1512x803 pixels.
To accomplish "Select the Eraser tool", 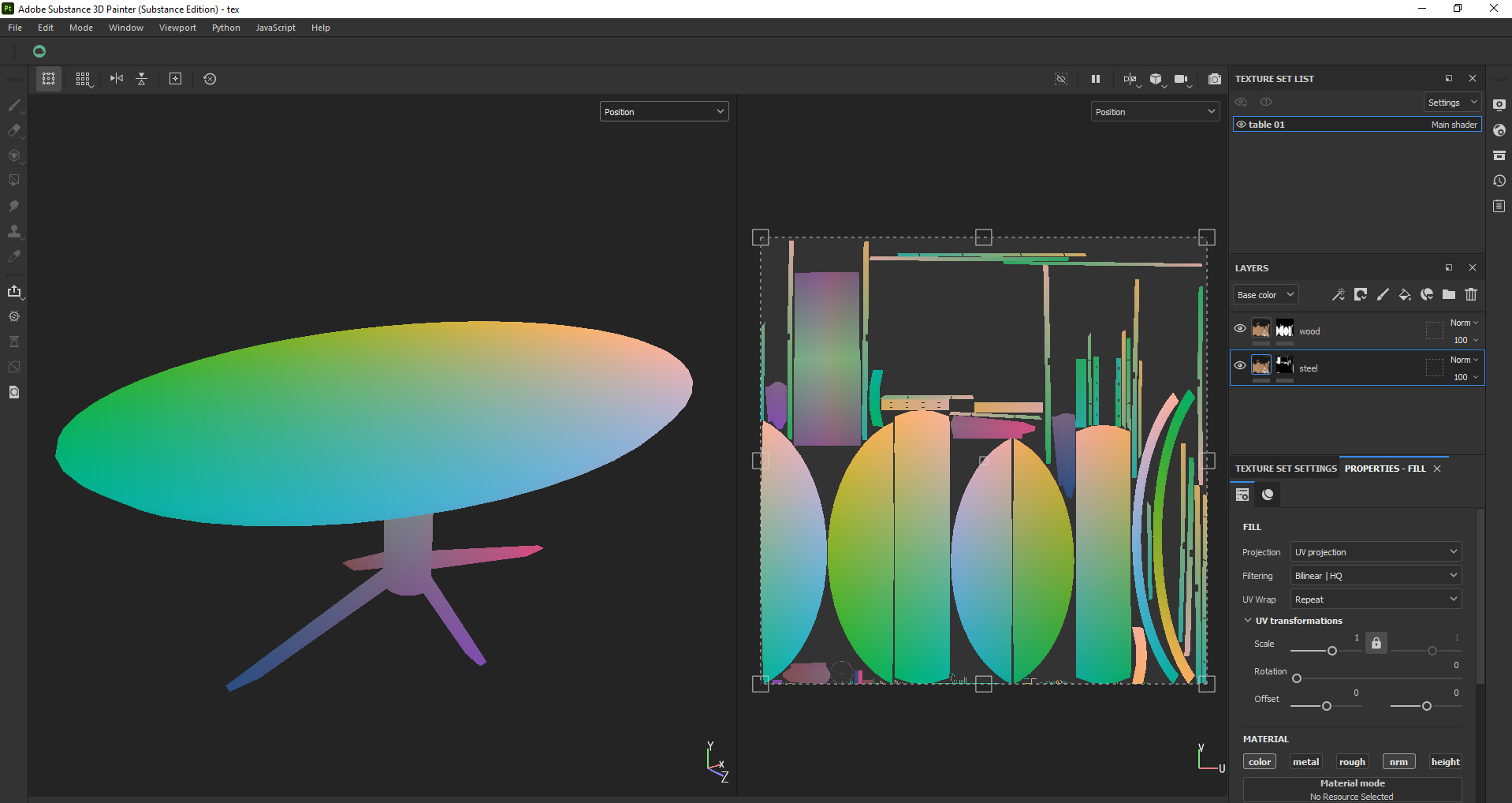I will [14, 130].
